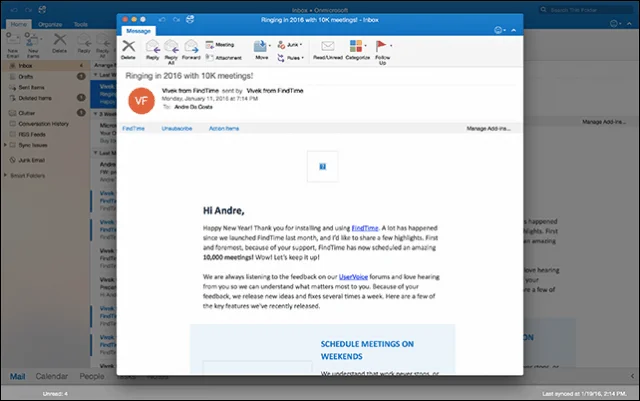Click the print icon in message title bar

(x=190, y=19)
